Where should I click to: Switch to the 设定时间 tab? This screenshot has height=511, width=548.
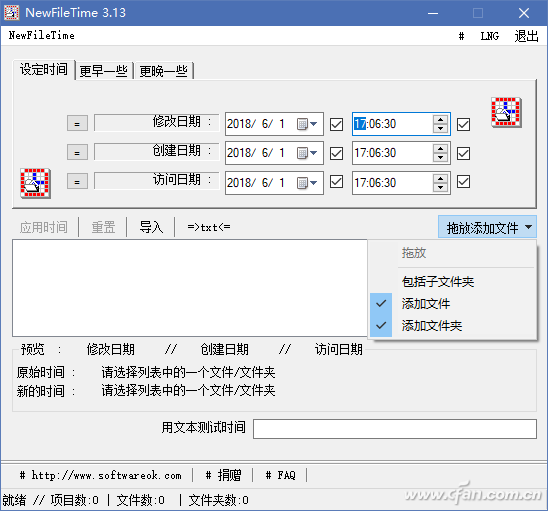click(44, 70)
